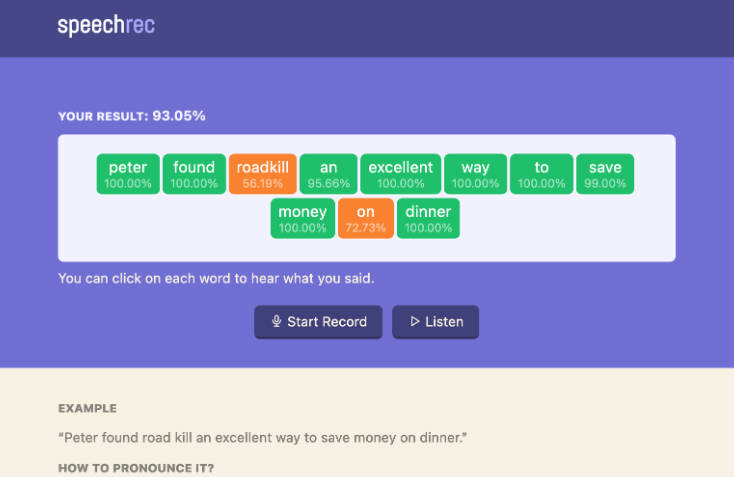Play the orange "on" word chip
Viewport: 734px width, 477px height.
click(x=365, y=218)
